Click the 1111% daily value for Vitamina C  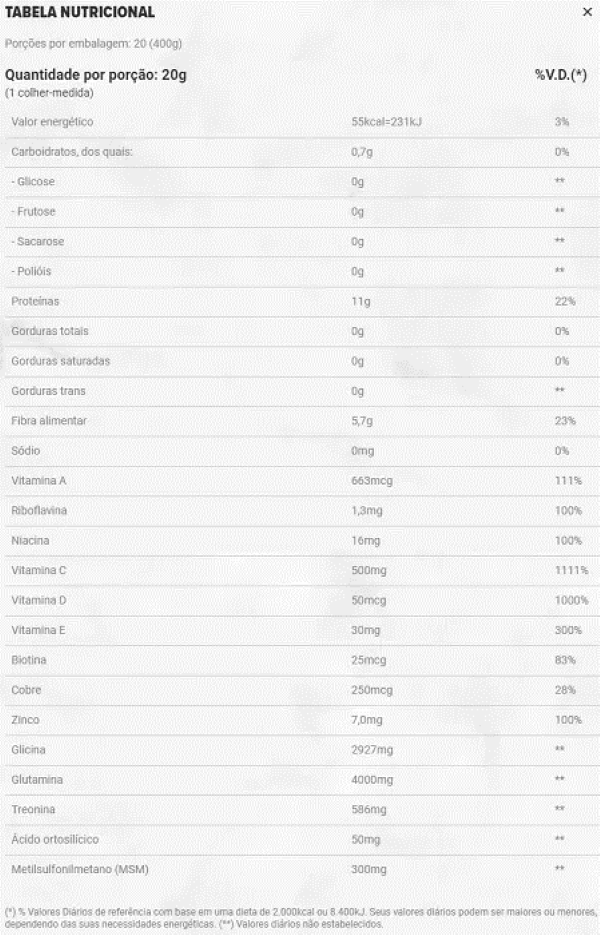(571, 570)
